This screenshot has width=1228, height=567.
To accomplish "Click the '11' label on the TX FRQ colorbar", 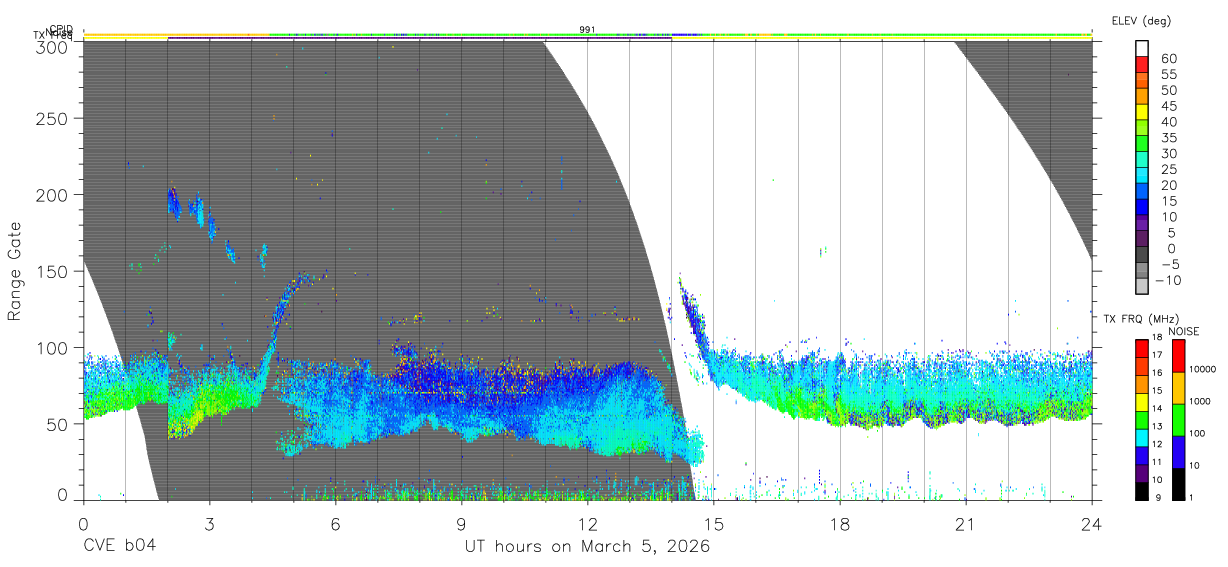I will click(1158, 462).
